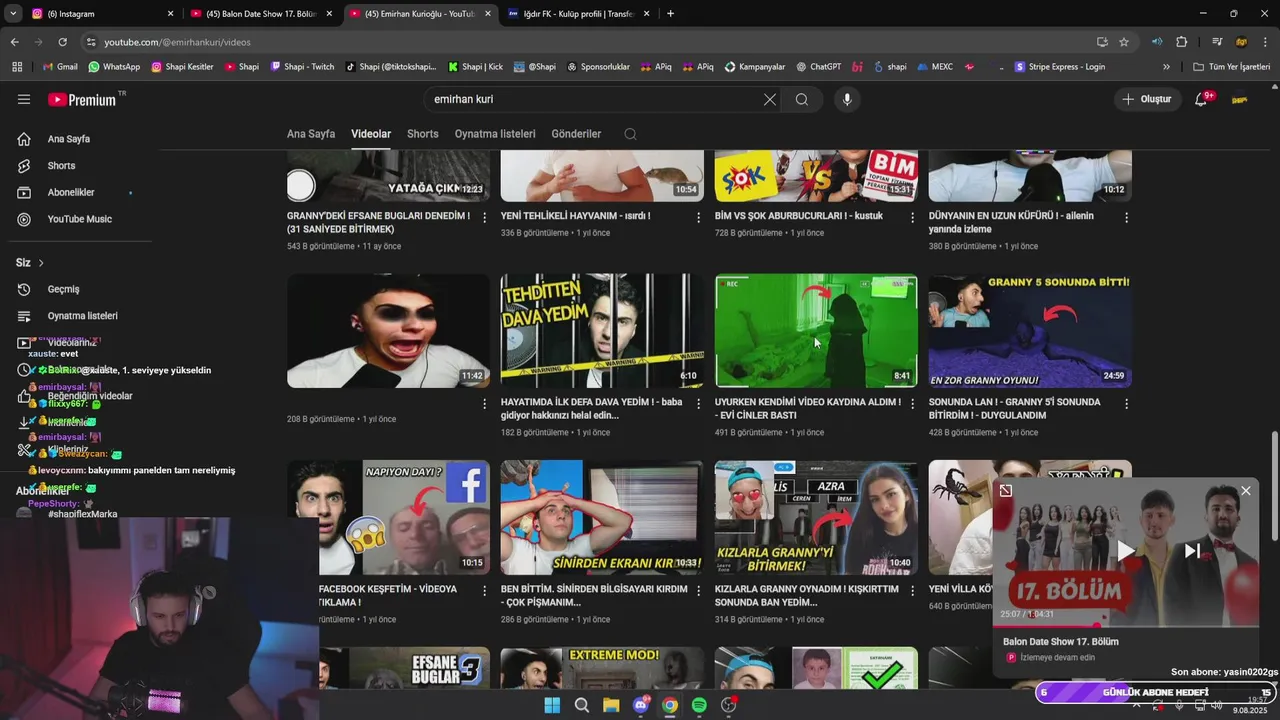Image resolution: width=1280 pixels, height=720 pixels.
Task: Open Shorts in the left sidebar
Action: [61, 166]
